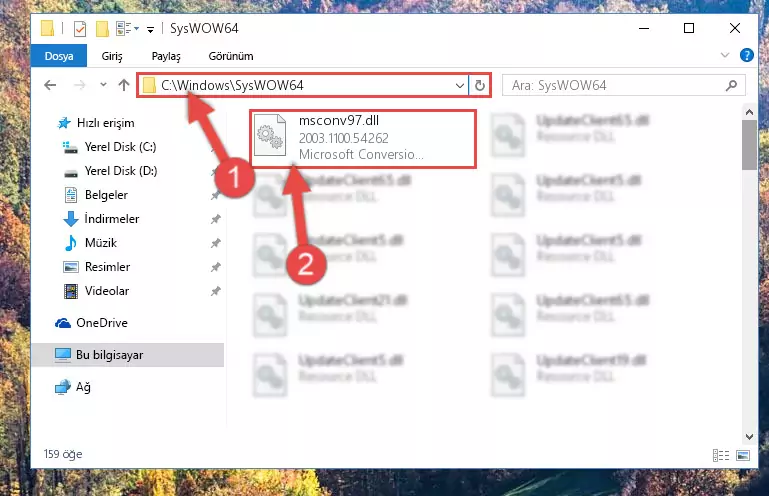Viewport: 769px width, 496px height.
Task: Unpin Müzik using its pin icon
Action: click(x=215, y=243)
